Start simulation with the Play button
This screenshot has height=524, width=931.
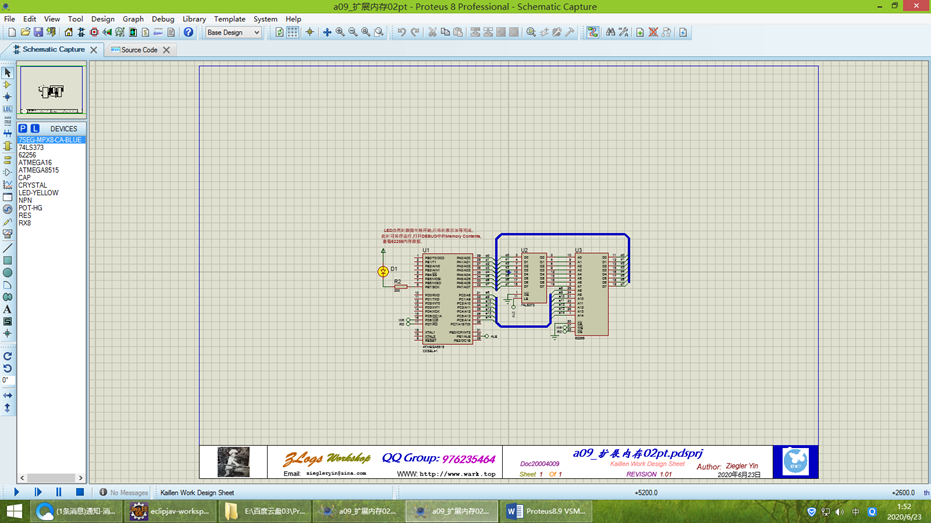click(16, 492)
